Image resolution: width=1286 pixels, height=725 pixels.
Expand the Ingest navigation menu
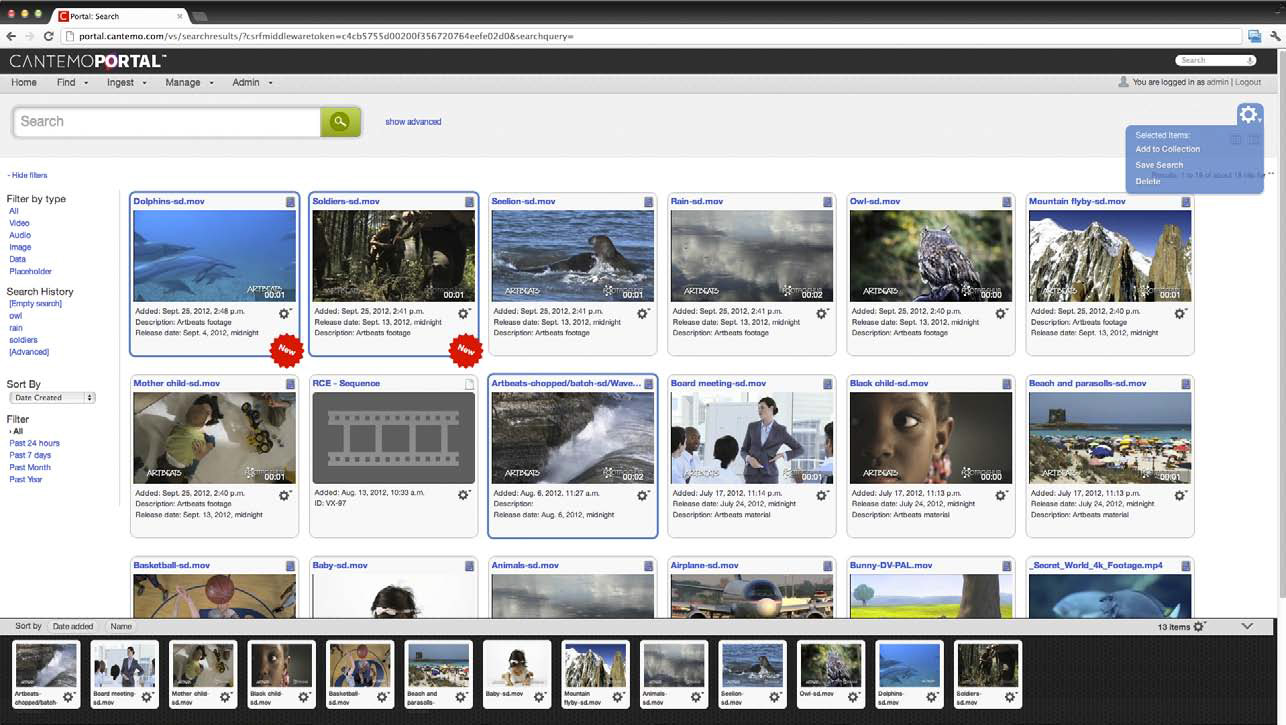coord(127,83)
